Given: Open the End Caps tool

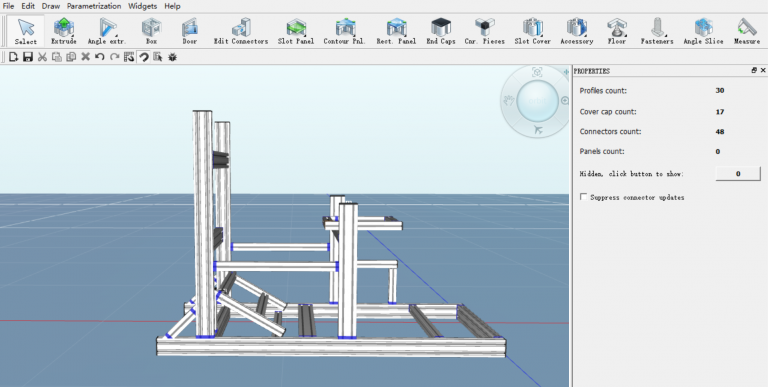Looking at the screenshot, I should (441, 31).
